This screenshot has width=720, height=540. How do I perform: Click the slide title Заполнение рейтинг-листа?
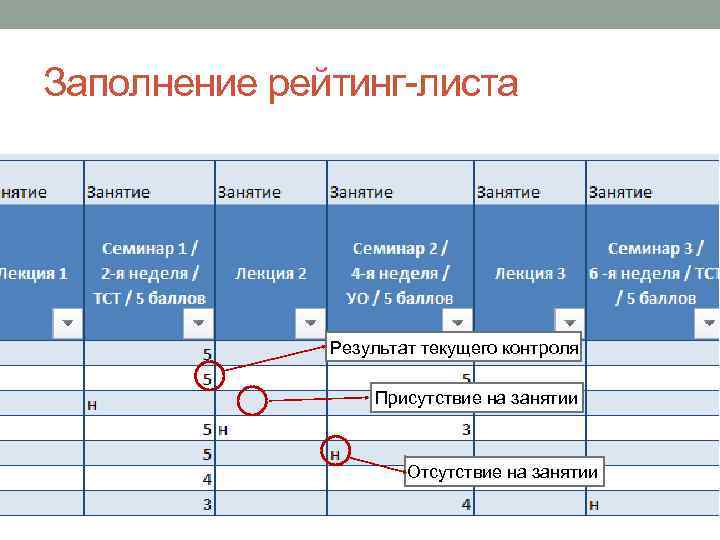[x=281, y=83]
